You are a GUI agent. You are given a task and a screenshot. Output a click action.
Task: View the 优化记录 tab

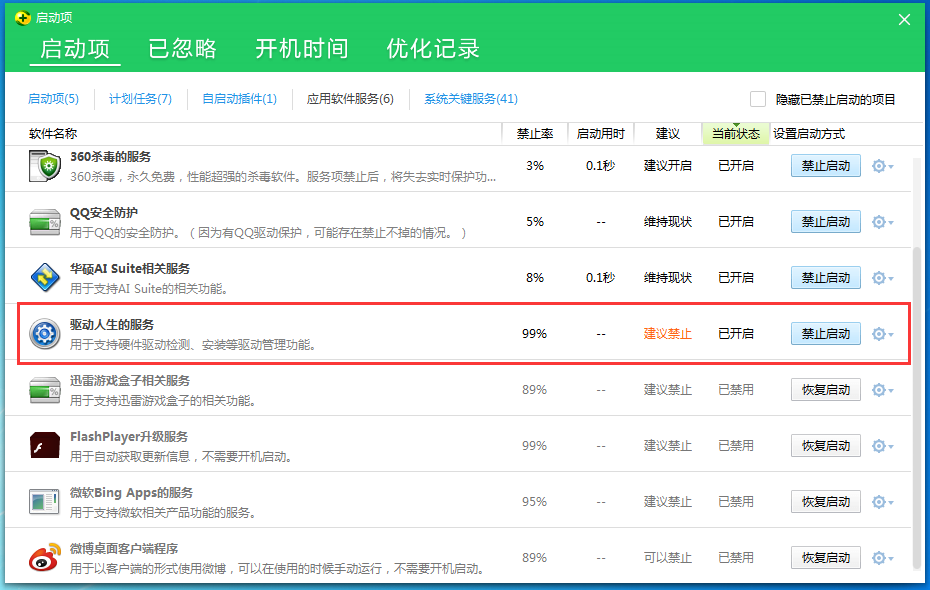(432, 47)
